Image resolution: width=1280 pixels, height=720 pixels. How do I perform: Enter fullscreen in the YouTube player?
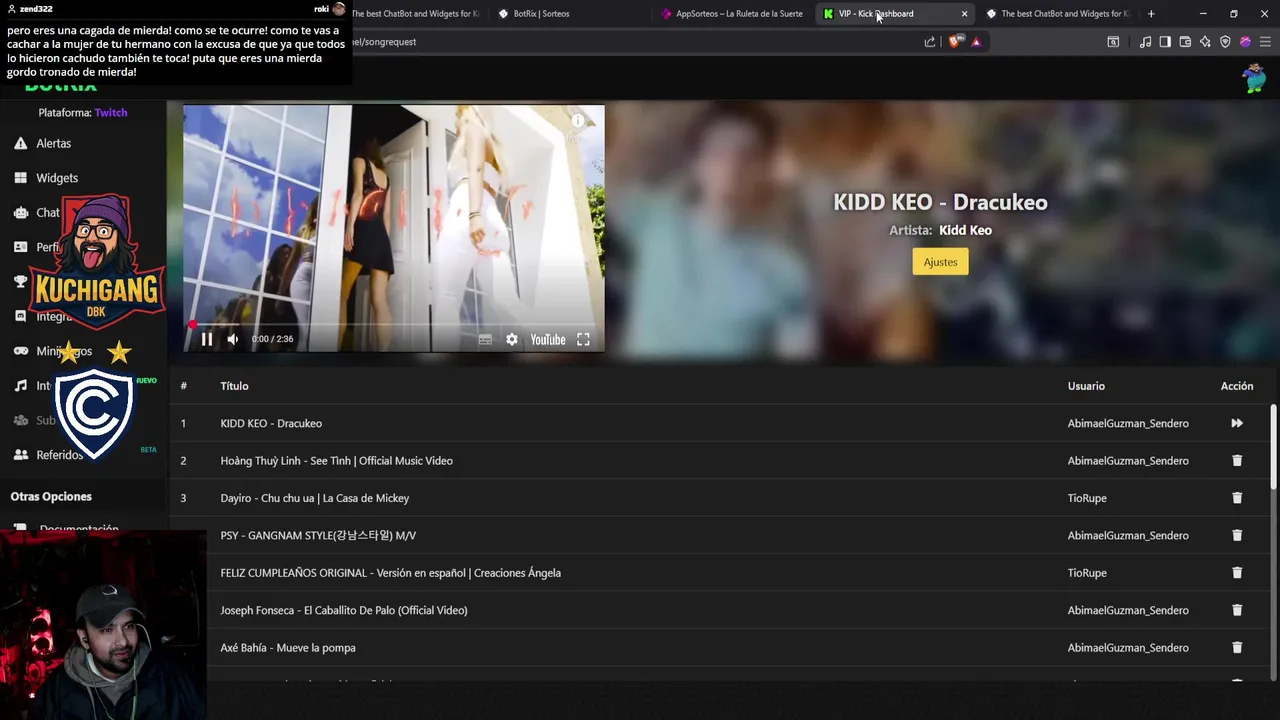coord(583,339)
